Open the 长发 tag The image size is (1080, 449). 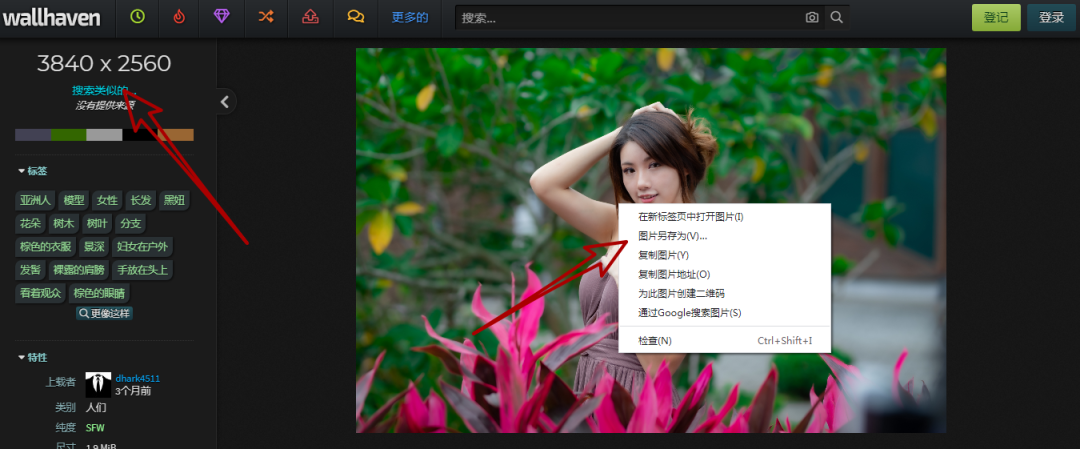click(141, 200)
